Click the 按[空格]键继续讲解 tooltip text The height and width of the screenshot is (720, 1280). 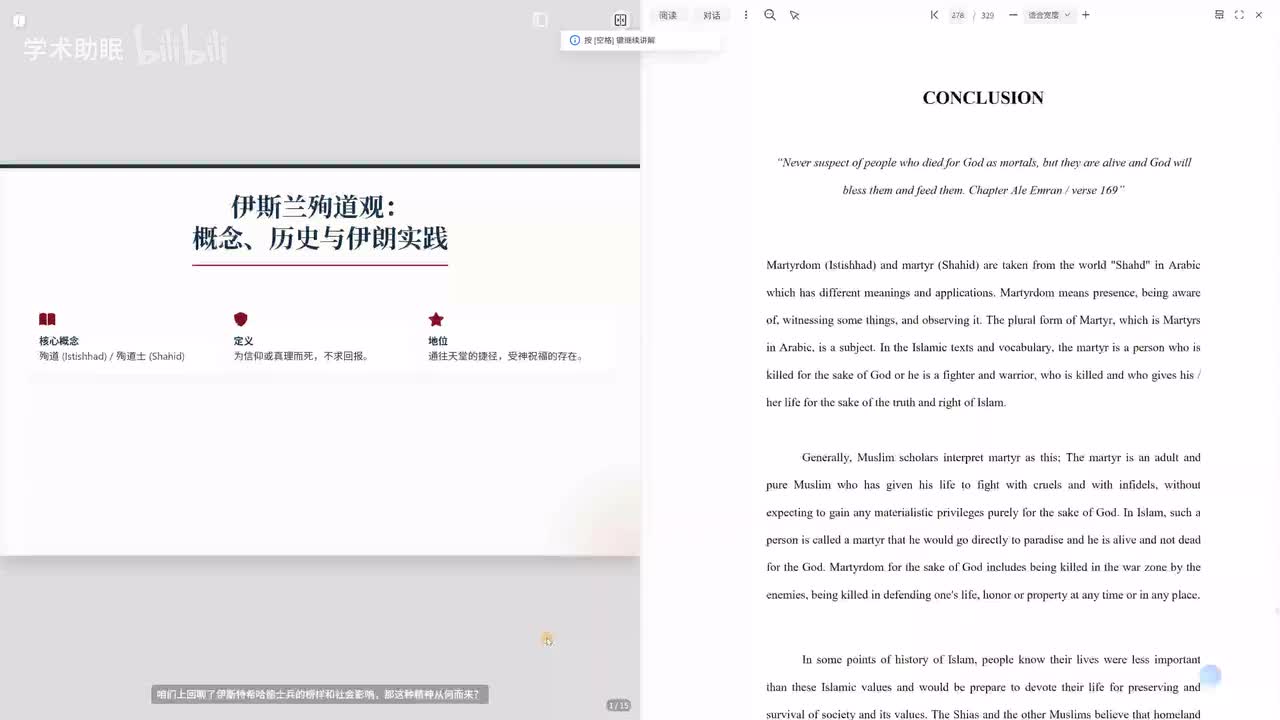tap(620, 40)
